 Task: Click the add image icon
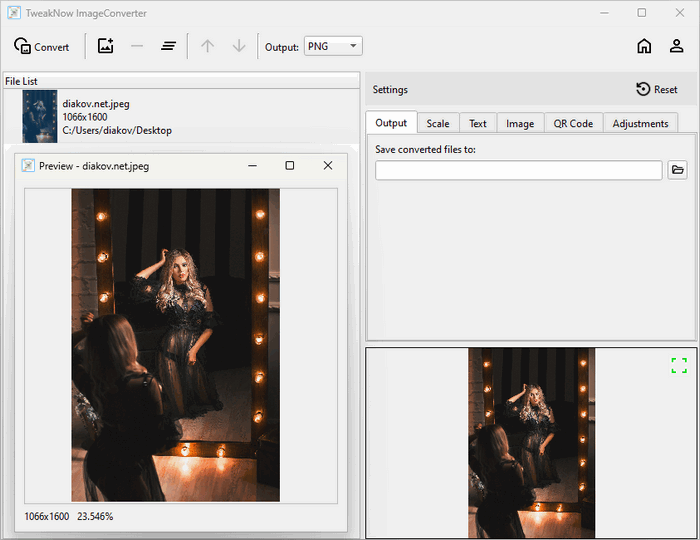click(x=105, y=46)
